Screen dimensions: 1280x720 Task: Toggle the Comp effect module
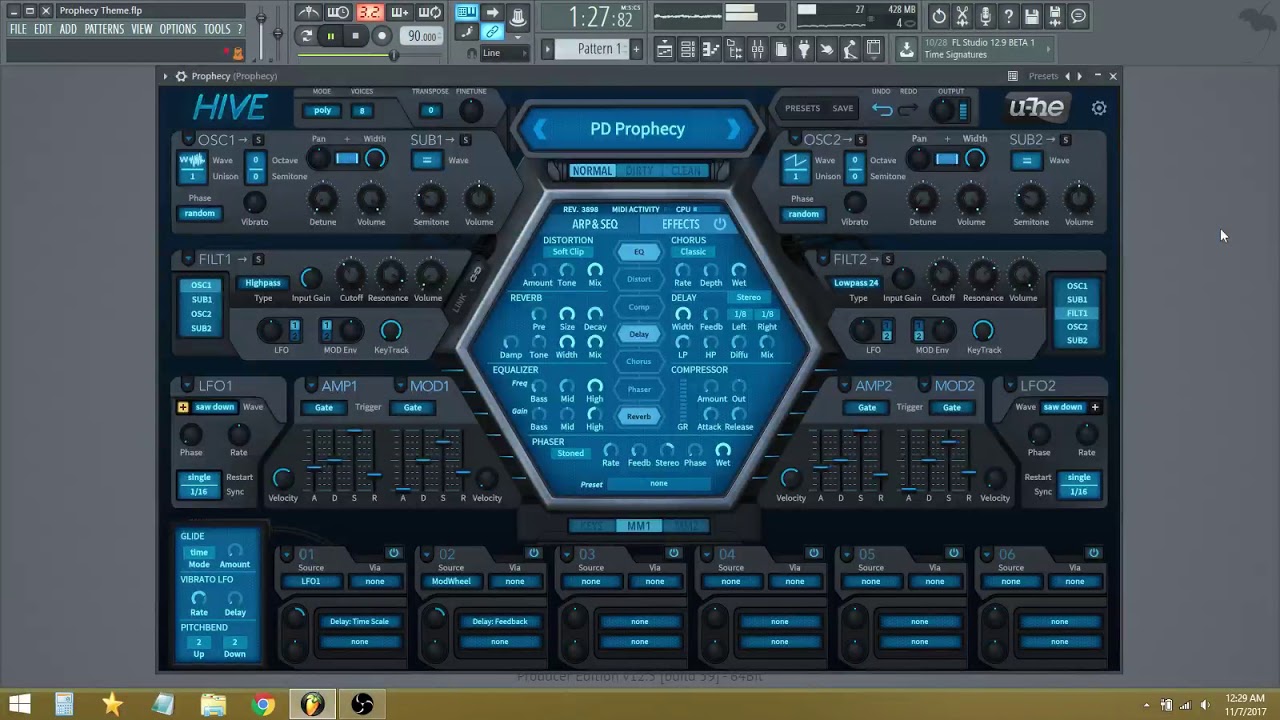pyautogui.click(x=639, y=307)
